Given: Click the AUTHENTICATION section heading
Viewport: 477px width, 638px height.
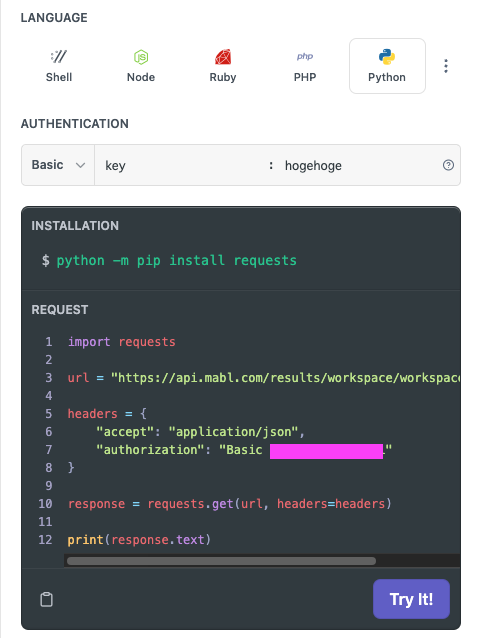Looking at the screenshot, I should pyautogui.click(x=75, y=124).
